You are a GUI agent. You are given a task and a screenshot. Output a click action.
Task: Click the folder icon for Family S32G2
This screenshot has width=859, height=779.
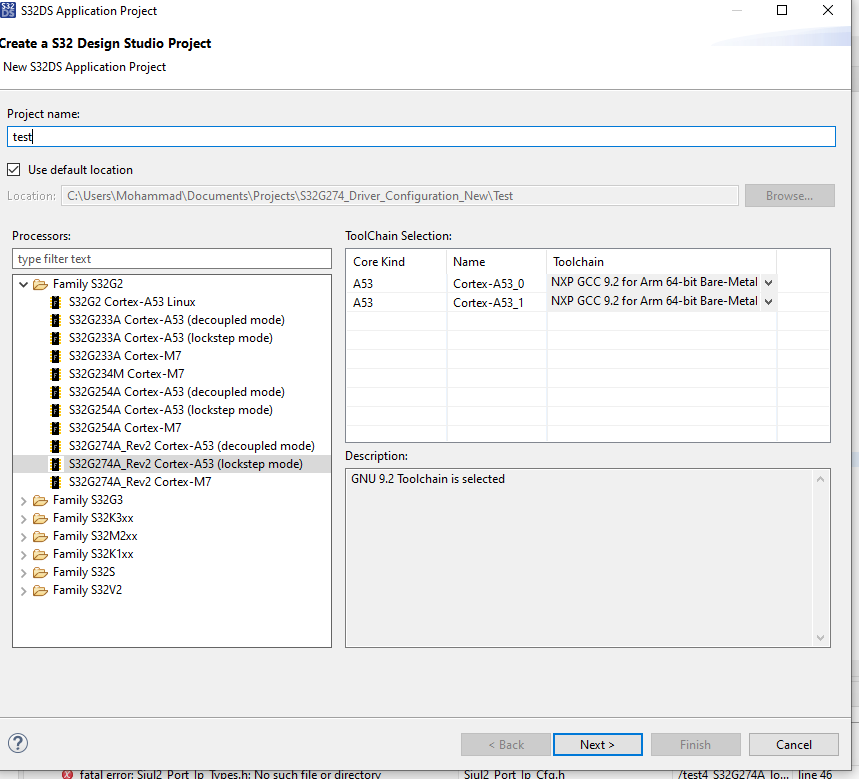[39, 283]
